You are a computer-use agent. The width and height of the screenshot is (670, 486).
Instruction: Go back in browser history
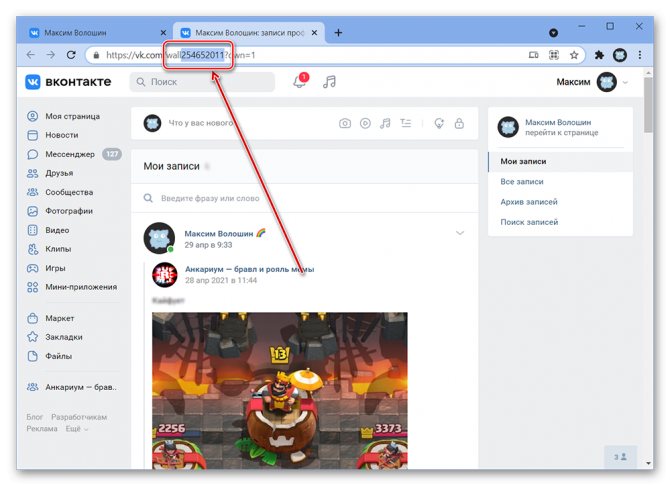click(x=30, y=55)
